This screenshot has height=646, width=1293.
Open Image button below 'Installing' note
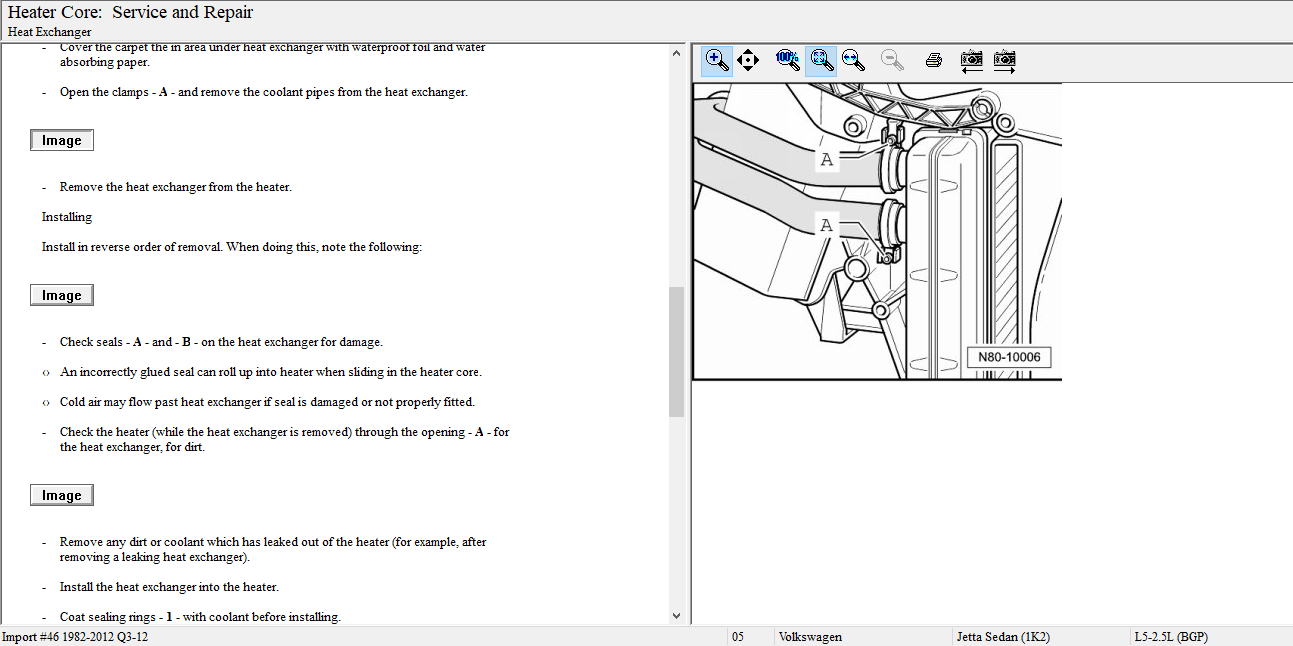(x=62, y=295)
